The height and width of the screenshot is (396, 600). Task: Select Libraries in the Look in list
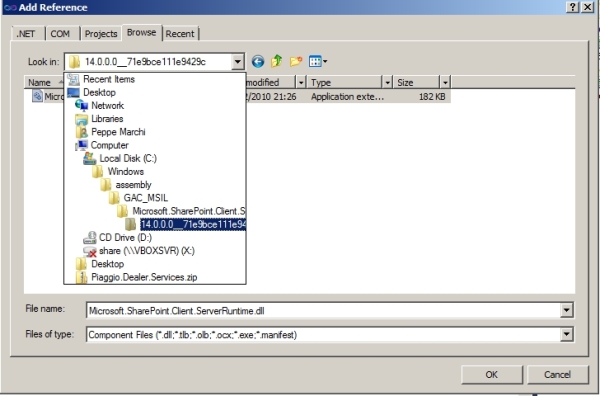click(107, 119)
